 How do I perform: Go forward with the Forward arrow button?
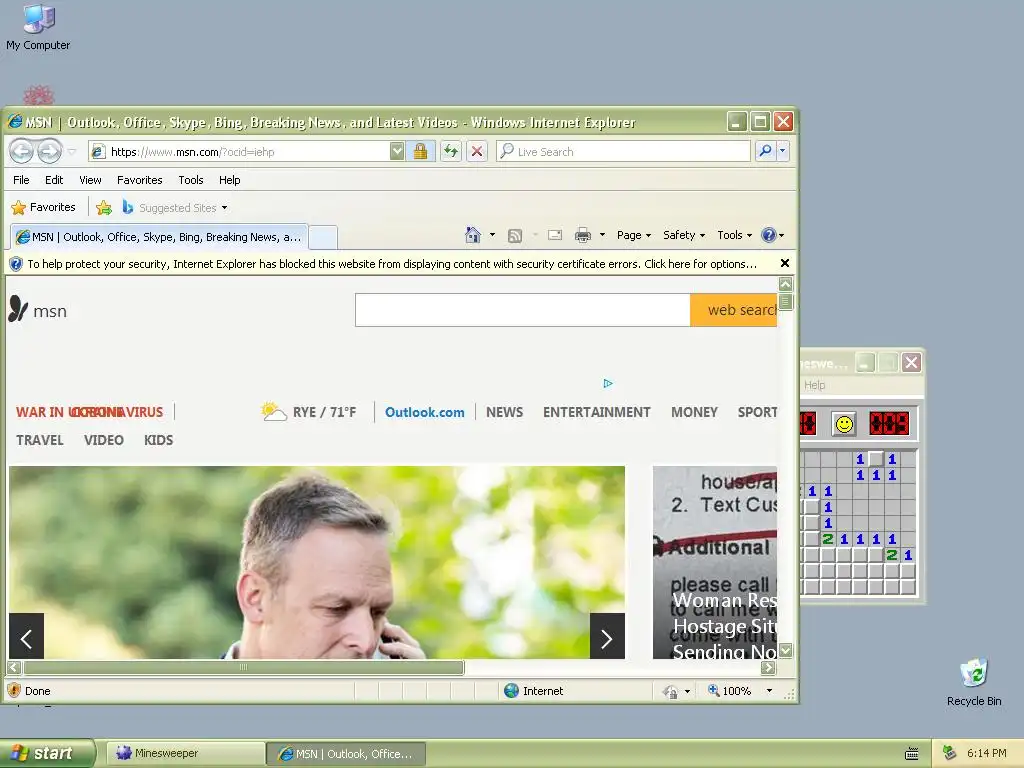coord(49,152)
